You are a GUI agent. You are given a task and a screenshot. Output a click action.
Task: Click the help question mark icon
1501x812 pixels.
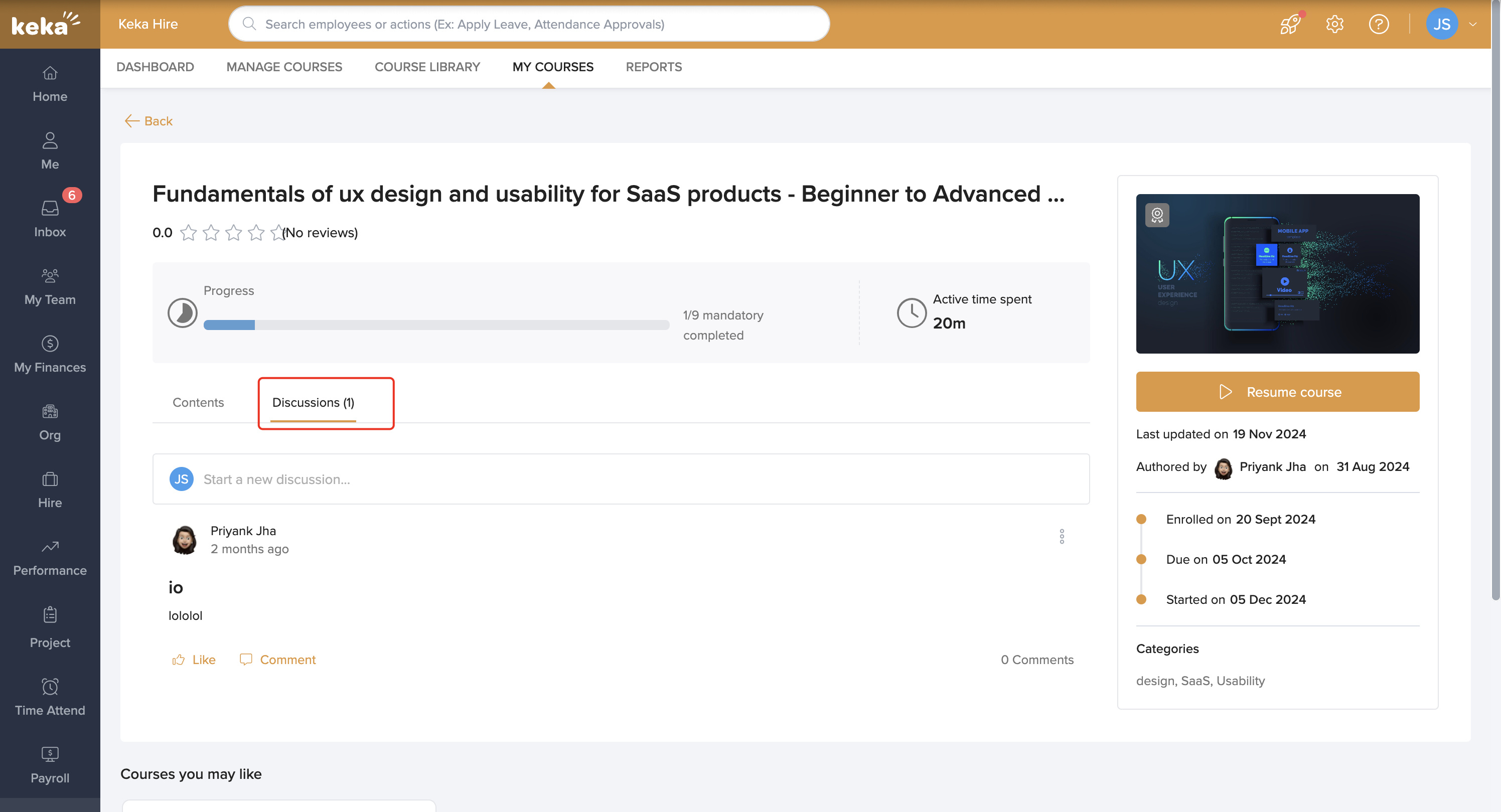point(1378,25)
